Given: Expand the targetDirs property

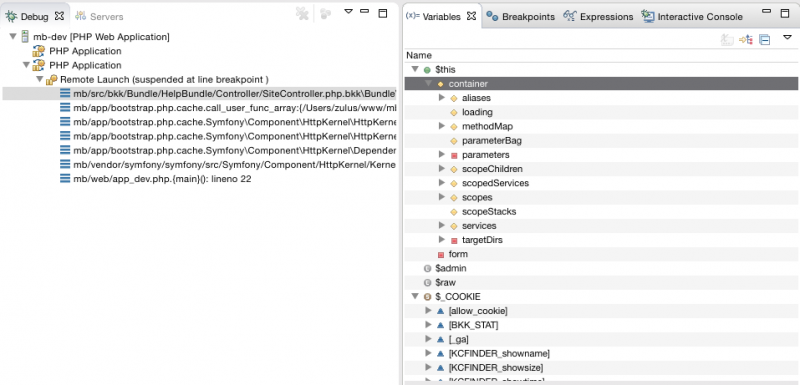Looking at the screenshot, I should 442,240.
